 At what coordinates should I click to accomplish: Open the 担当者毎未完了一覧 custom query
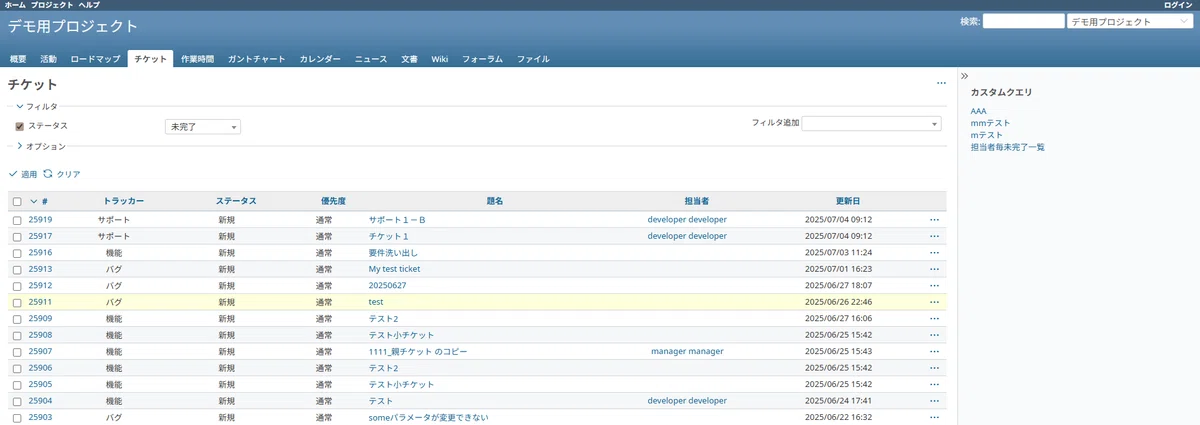click(1007, 147)
